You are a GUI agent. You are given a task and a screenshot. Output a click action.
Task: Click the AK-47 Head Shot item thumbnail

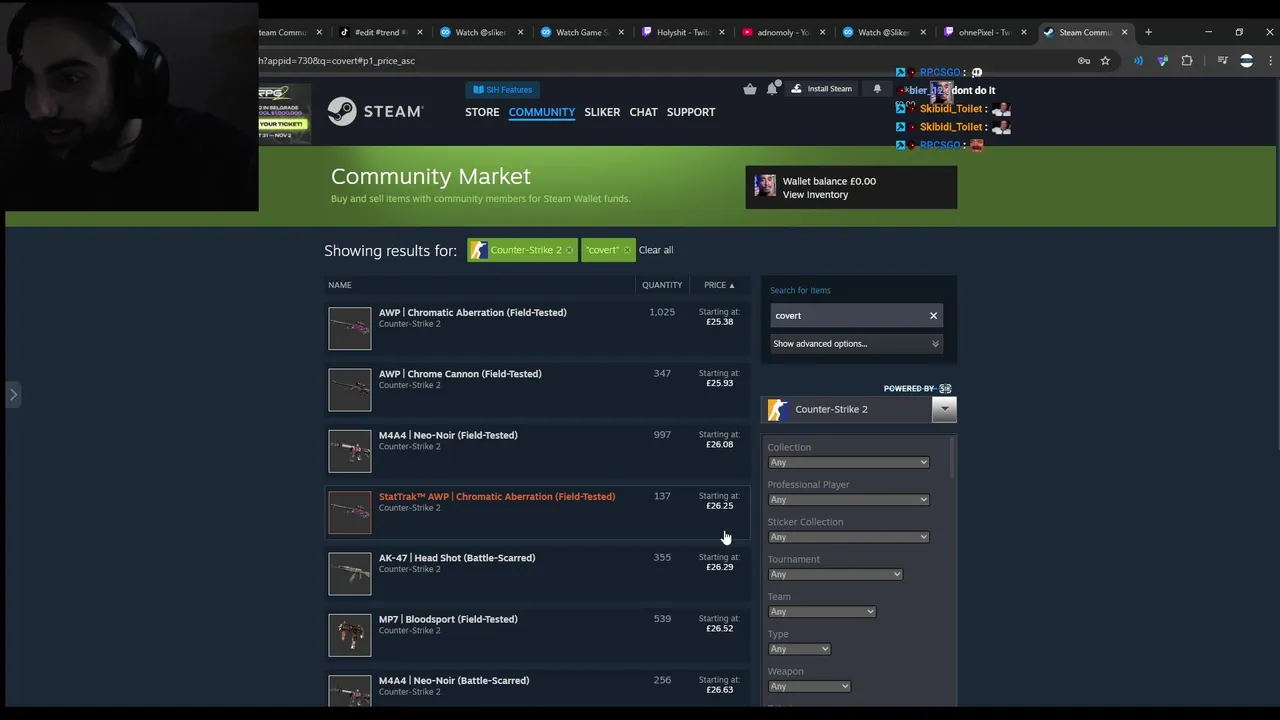click(x=350, y=574)
